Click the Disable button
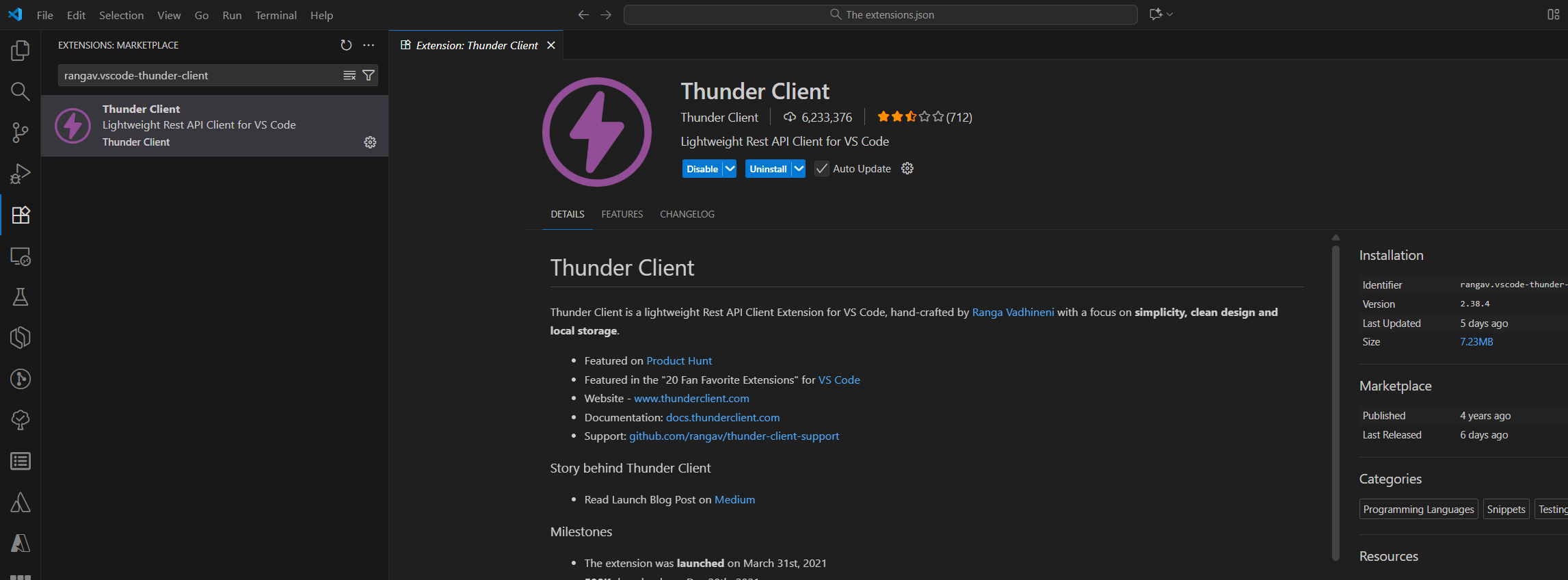Screen dimensions: 1568x580 pos(702,168)
